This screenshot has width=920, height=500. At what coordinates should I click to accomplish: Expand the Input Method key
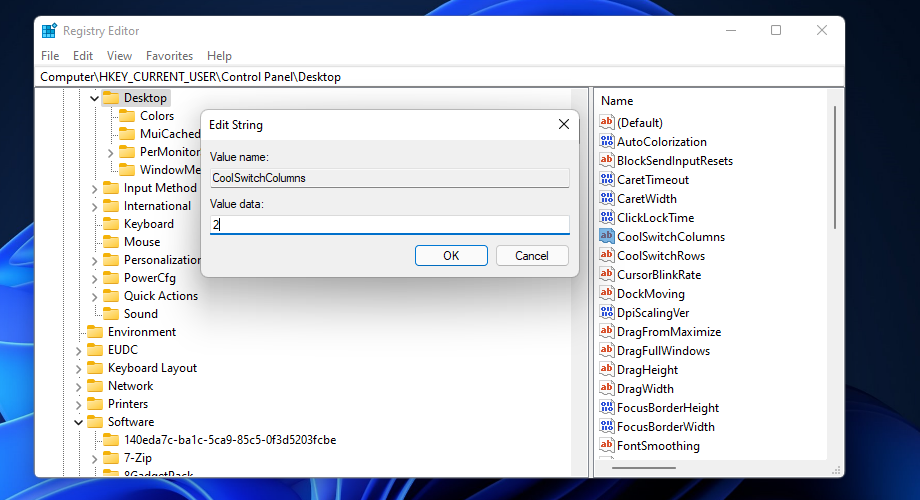pyautogui.click(x=94, y=188)
